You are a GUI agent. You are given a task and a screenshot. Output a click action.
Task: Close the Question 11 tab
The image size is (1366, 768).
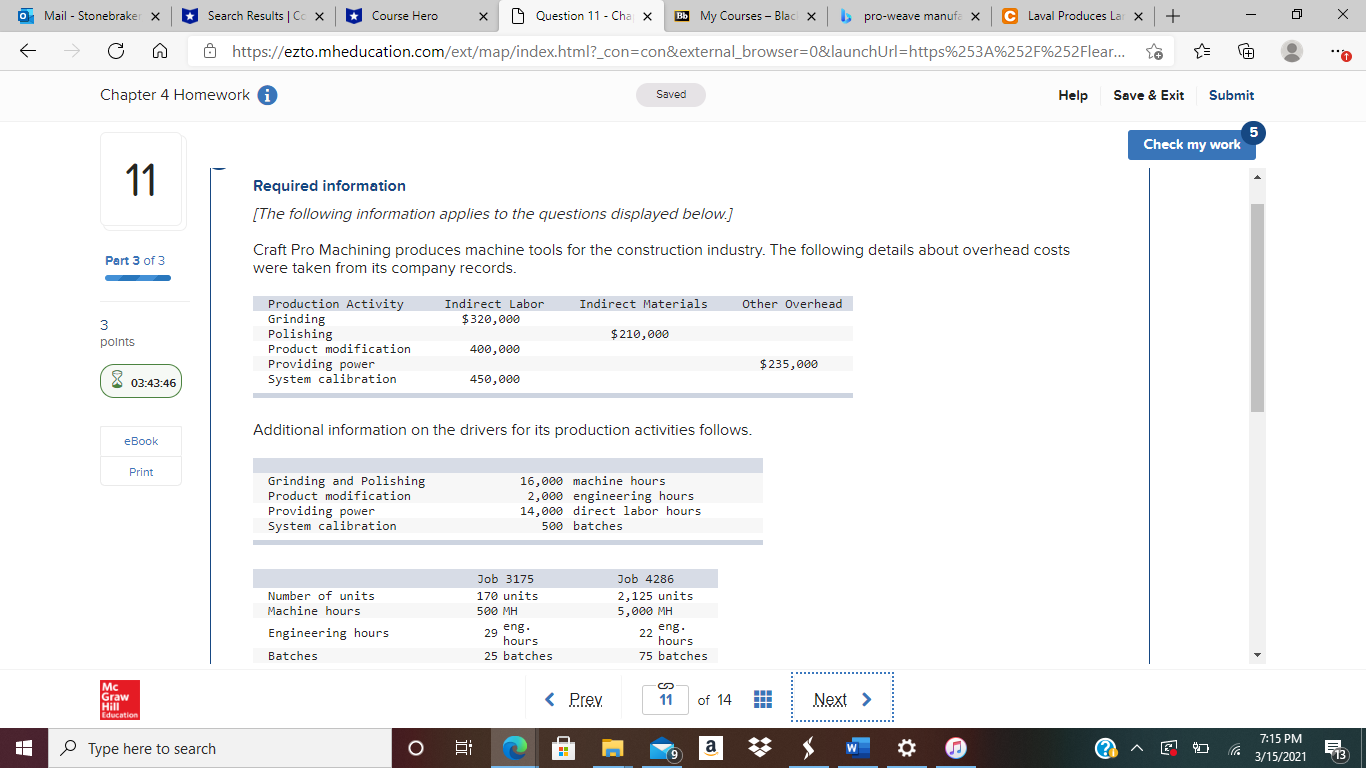[x=646, y=16]
